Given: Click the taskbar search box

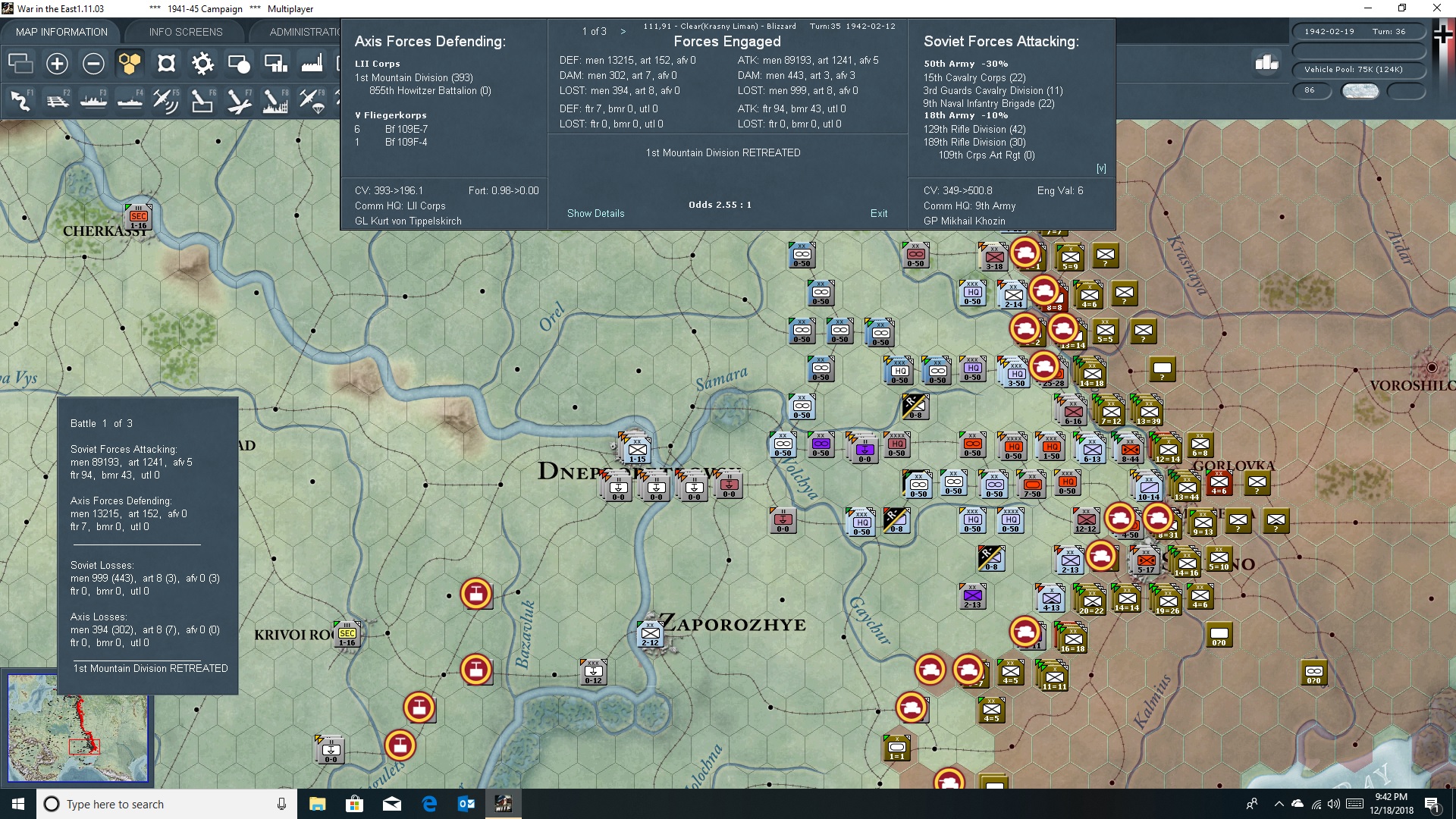Looking at the screenshot, I should 167,804.
